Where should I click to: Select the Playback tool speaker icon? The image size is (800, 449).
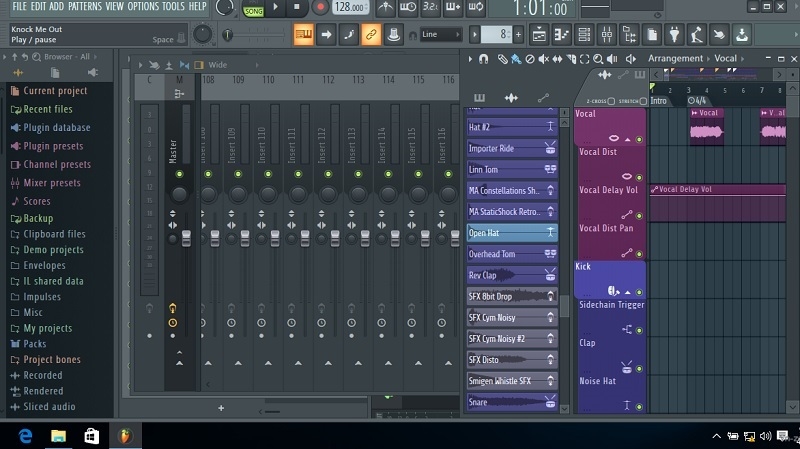[x=612, y=59]
